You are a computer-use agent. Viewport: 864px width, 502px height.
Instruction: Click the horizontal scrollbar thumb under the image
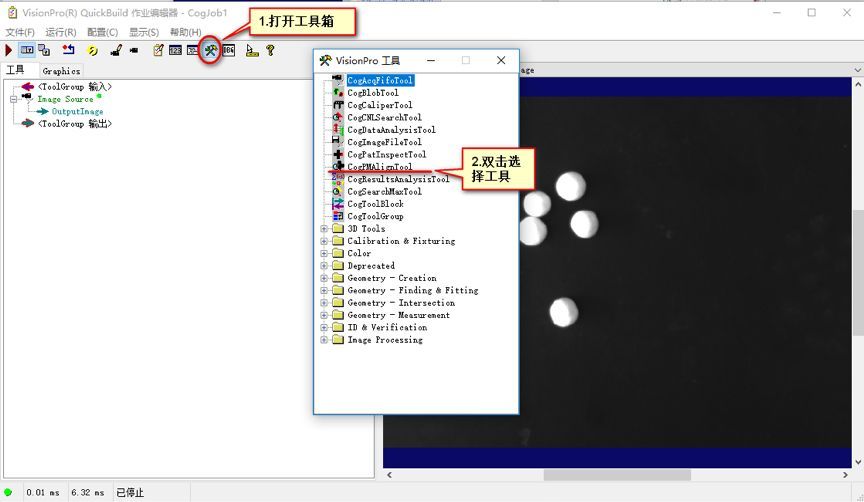pos(617,474)
